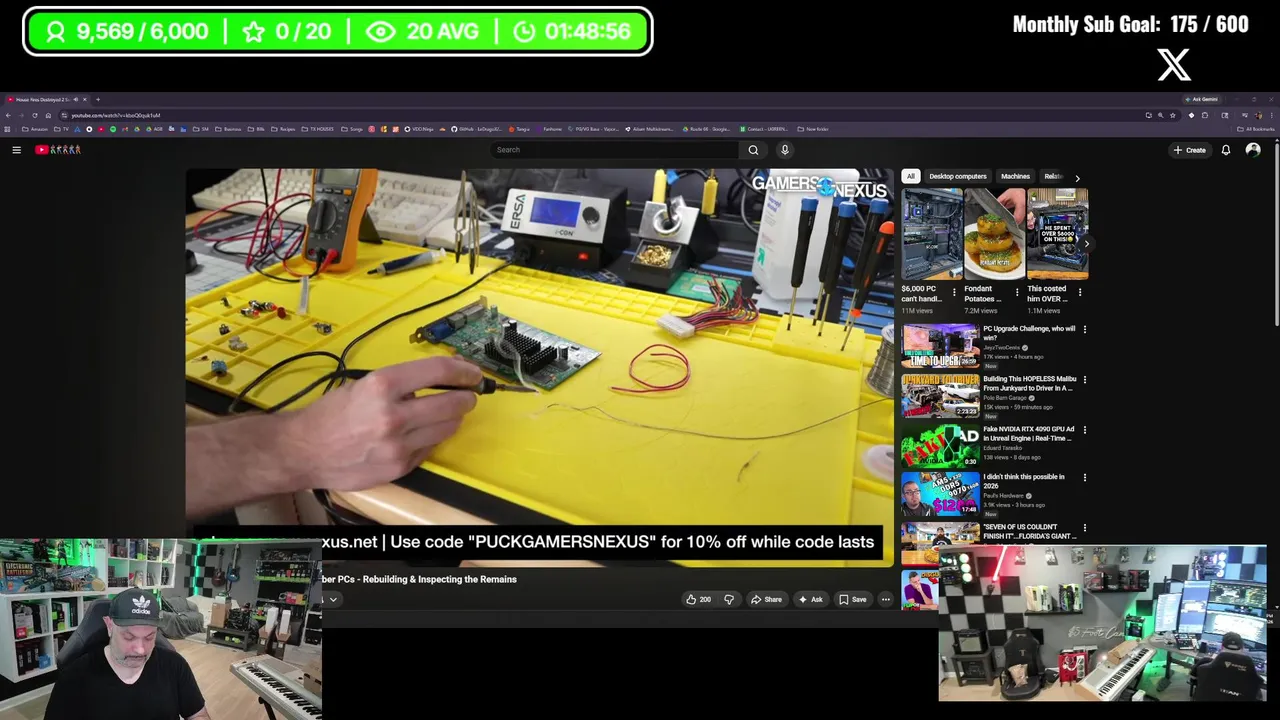Open options for 'I didn't think this possible'
The width and height of the screenshot is (1280, 720).
coord(1084,477)
